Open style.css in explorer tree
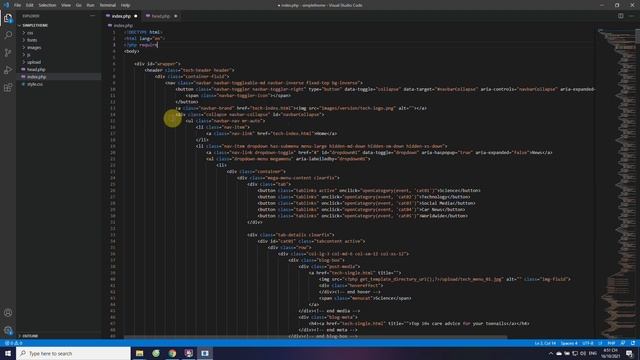The width and height of the screenshot is (640, 360). (x=35, y=84)
